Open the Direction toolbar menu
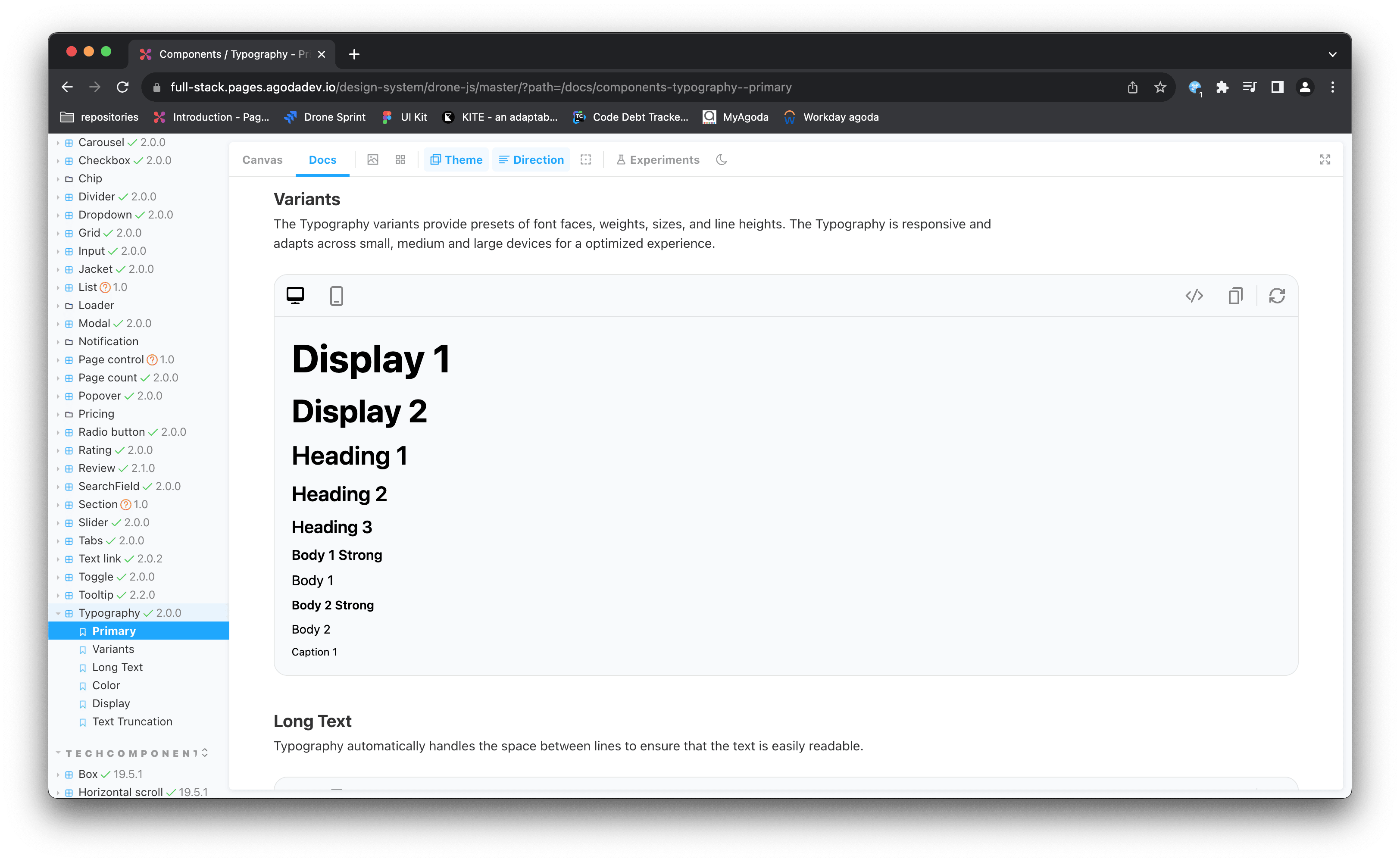 pos(531,159)
